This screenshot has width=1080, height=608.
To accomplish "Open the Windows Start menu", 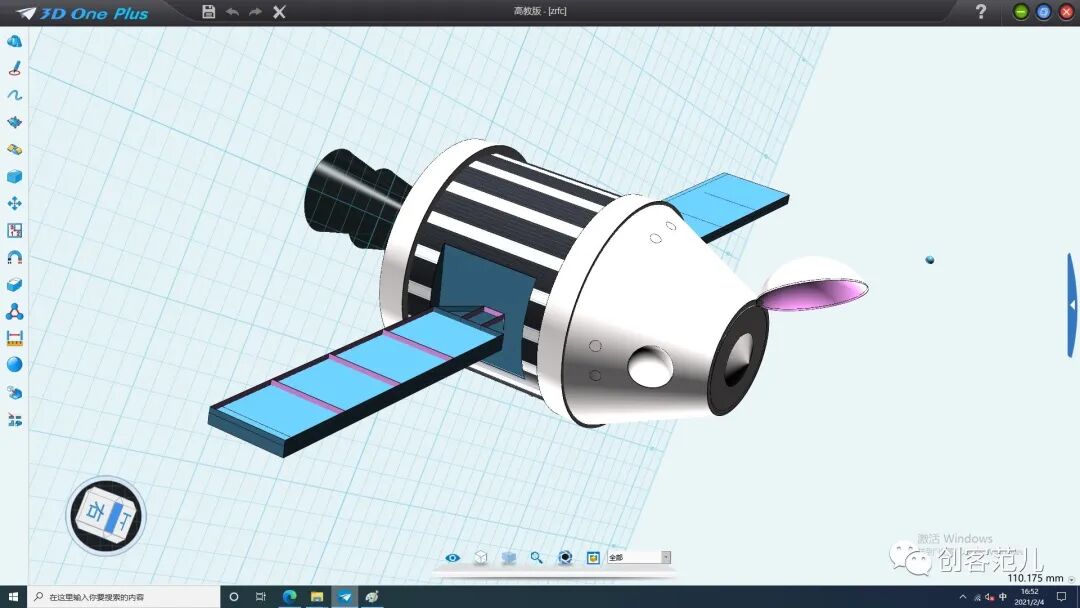I will point(13,597).
